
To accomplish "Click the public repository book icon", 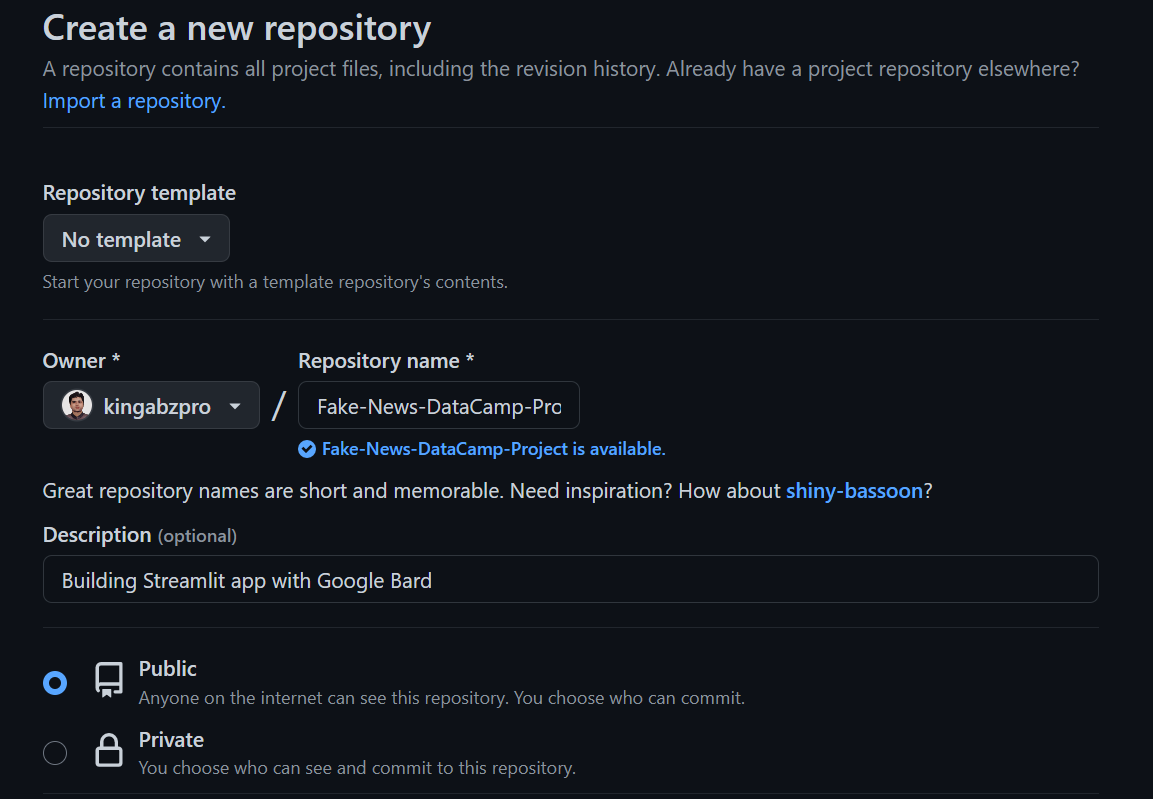I will [109, 679].
